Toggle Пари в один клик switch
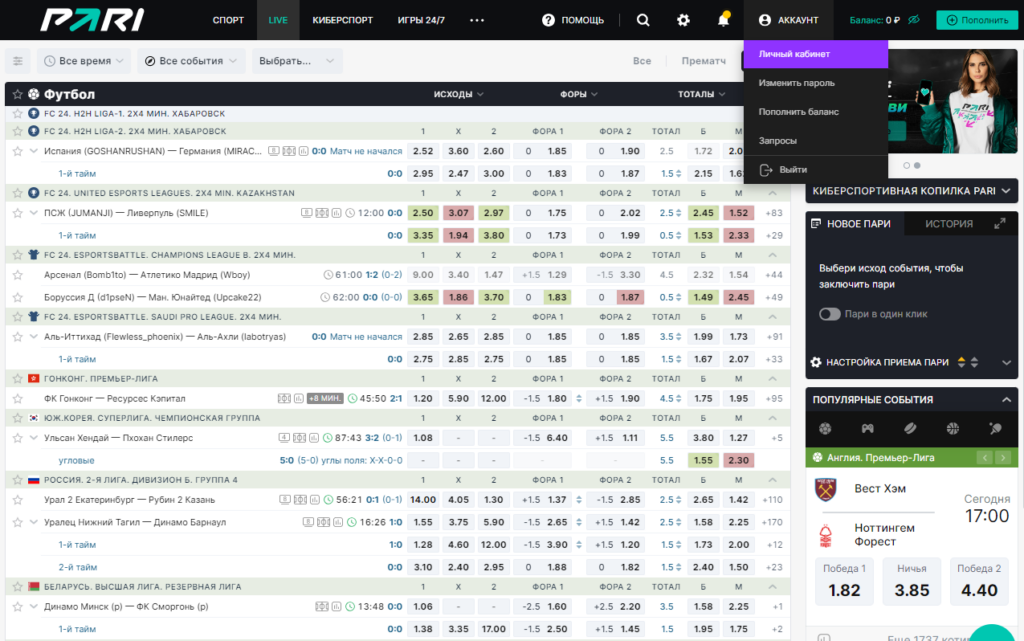1024x641 pixels. 829,314
